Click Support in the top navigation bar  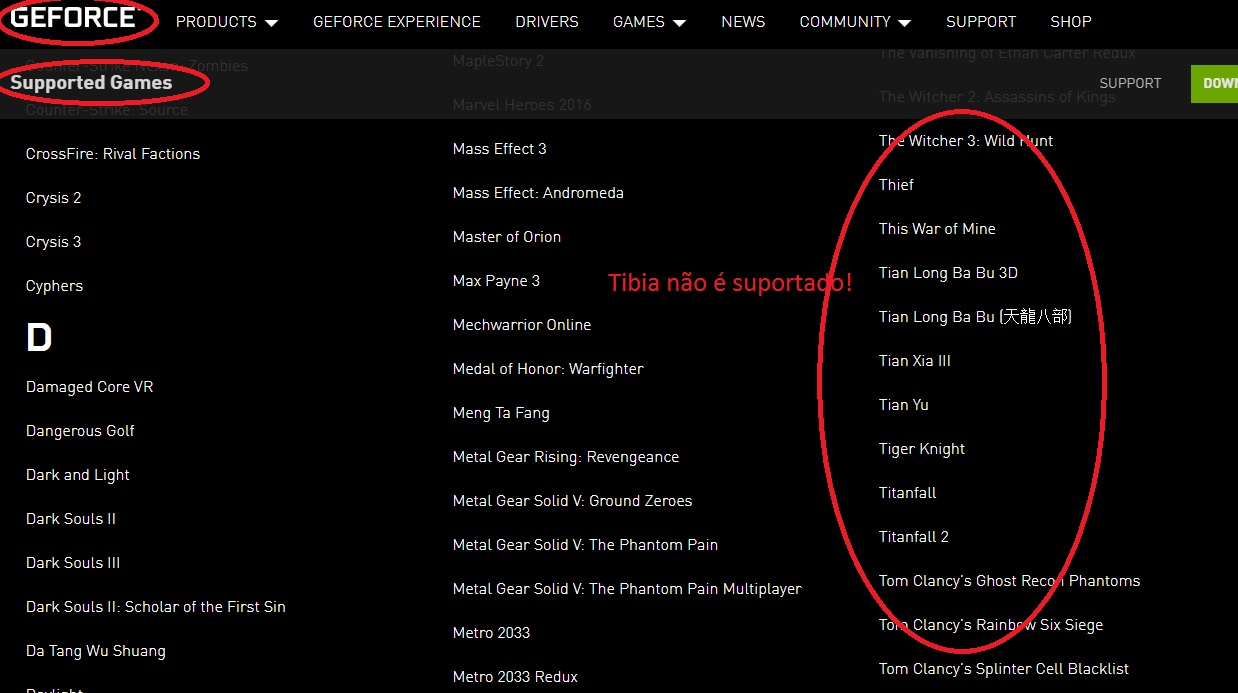(980, 22)
